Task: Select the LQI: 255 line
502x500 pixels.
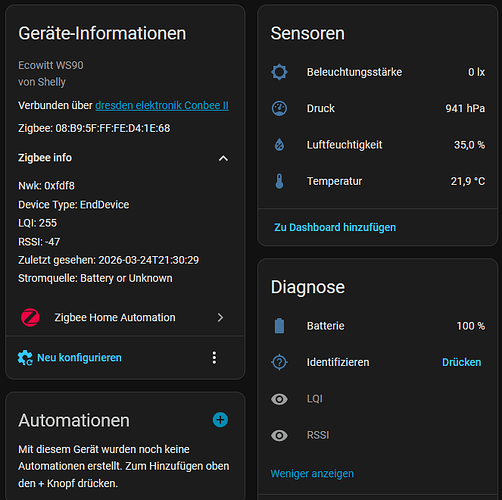Action: [x=37, y=223]
